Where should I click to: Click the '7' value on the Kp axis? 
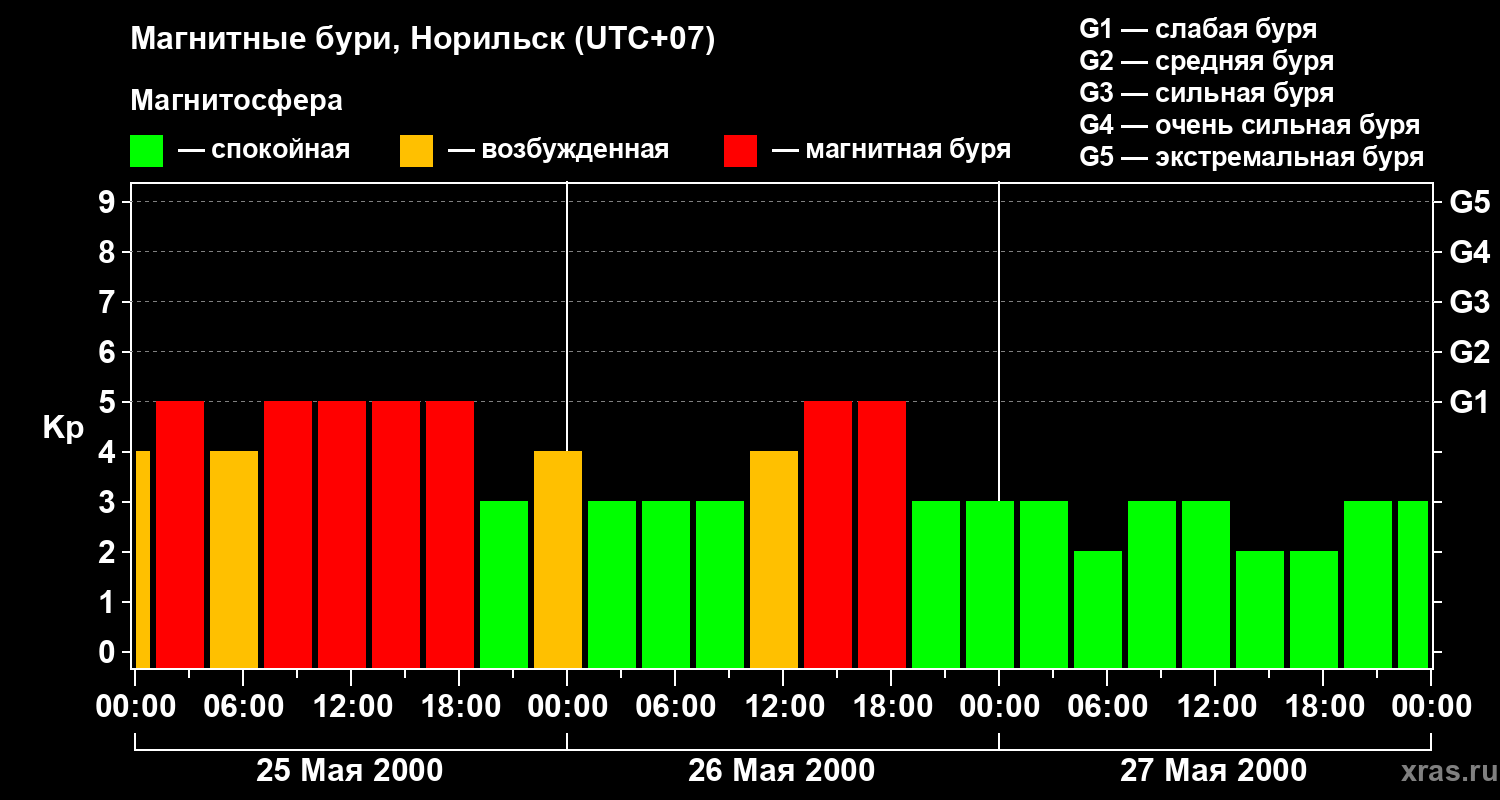tap(108, 302)
